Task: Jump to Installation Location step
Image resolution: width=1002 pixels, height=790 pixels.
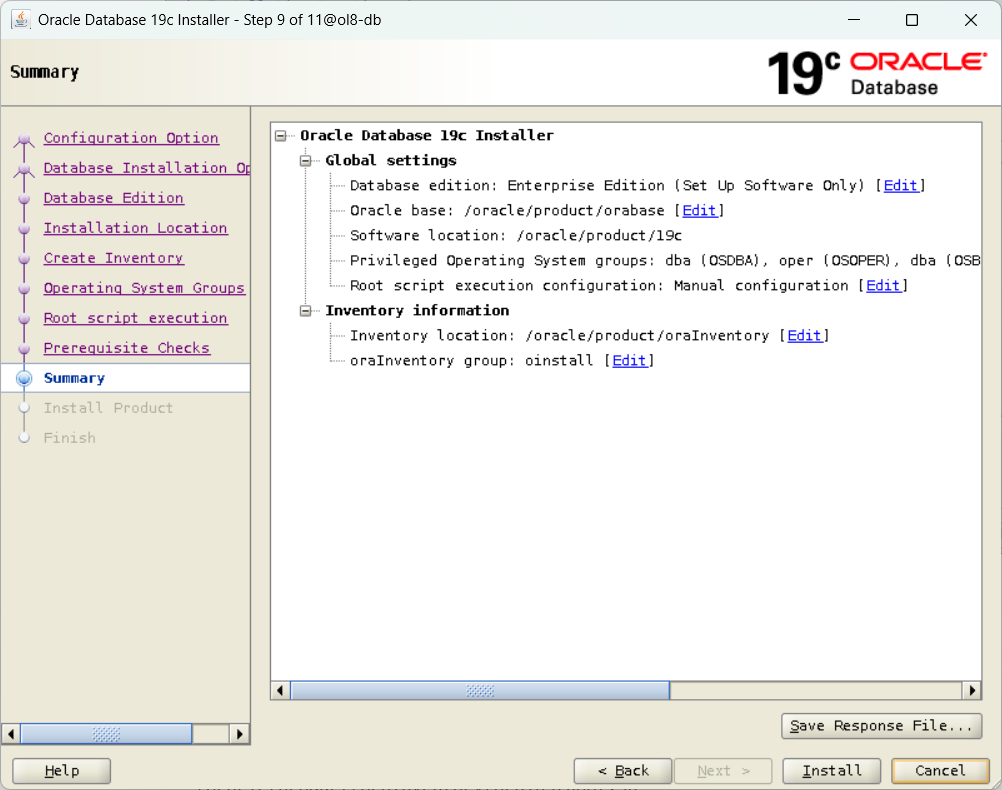Action: (135, 228)
